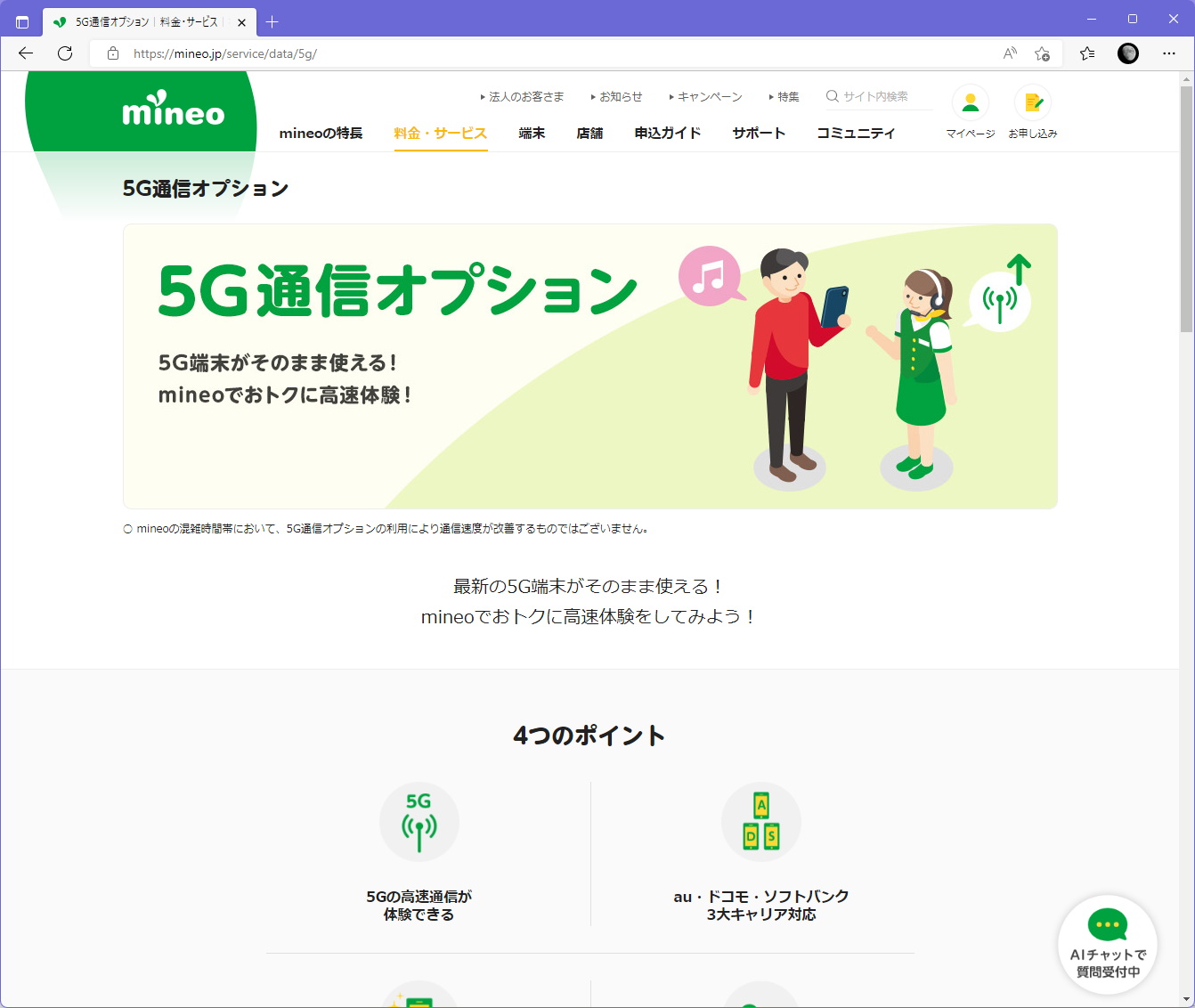Navigate back with the browser arrow
The height and width of the screenshot is (1008, 1195).
coord(24,53)
